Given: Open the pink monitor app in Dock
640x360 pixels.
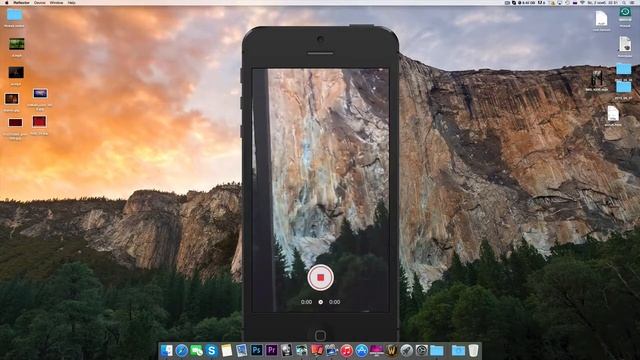Looking at the screenshot, I should tap(376, 350).
